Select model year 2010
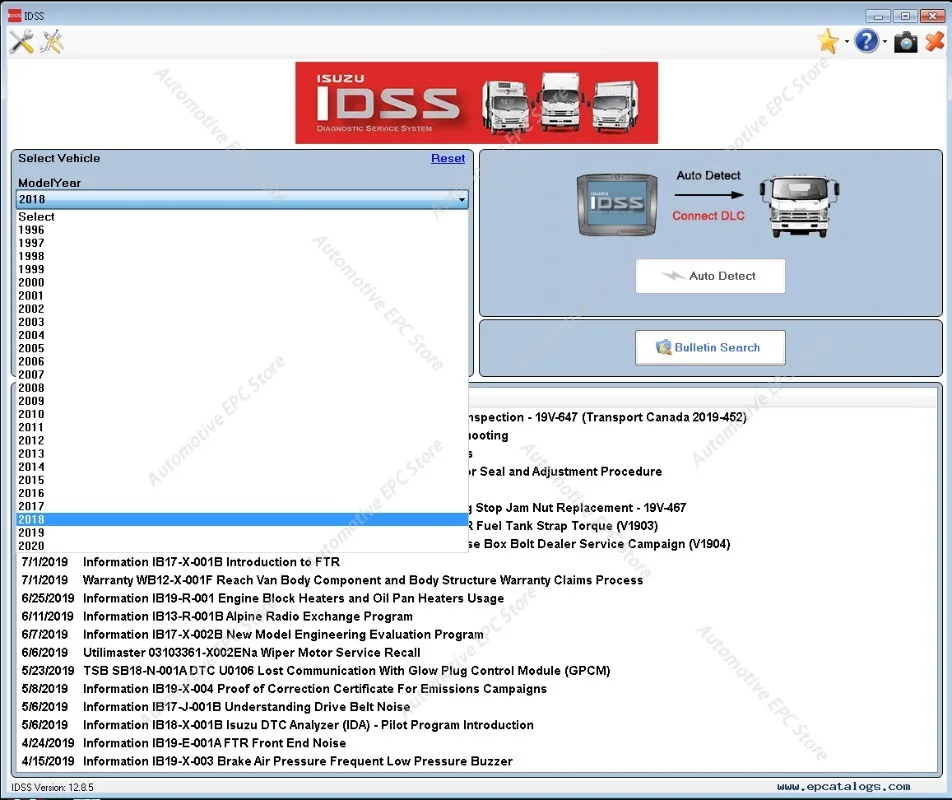 tap(242, 414)
